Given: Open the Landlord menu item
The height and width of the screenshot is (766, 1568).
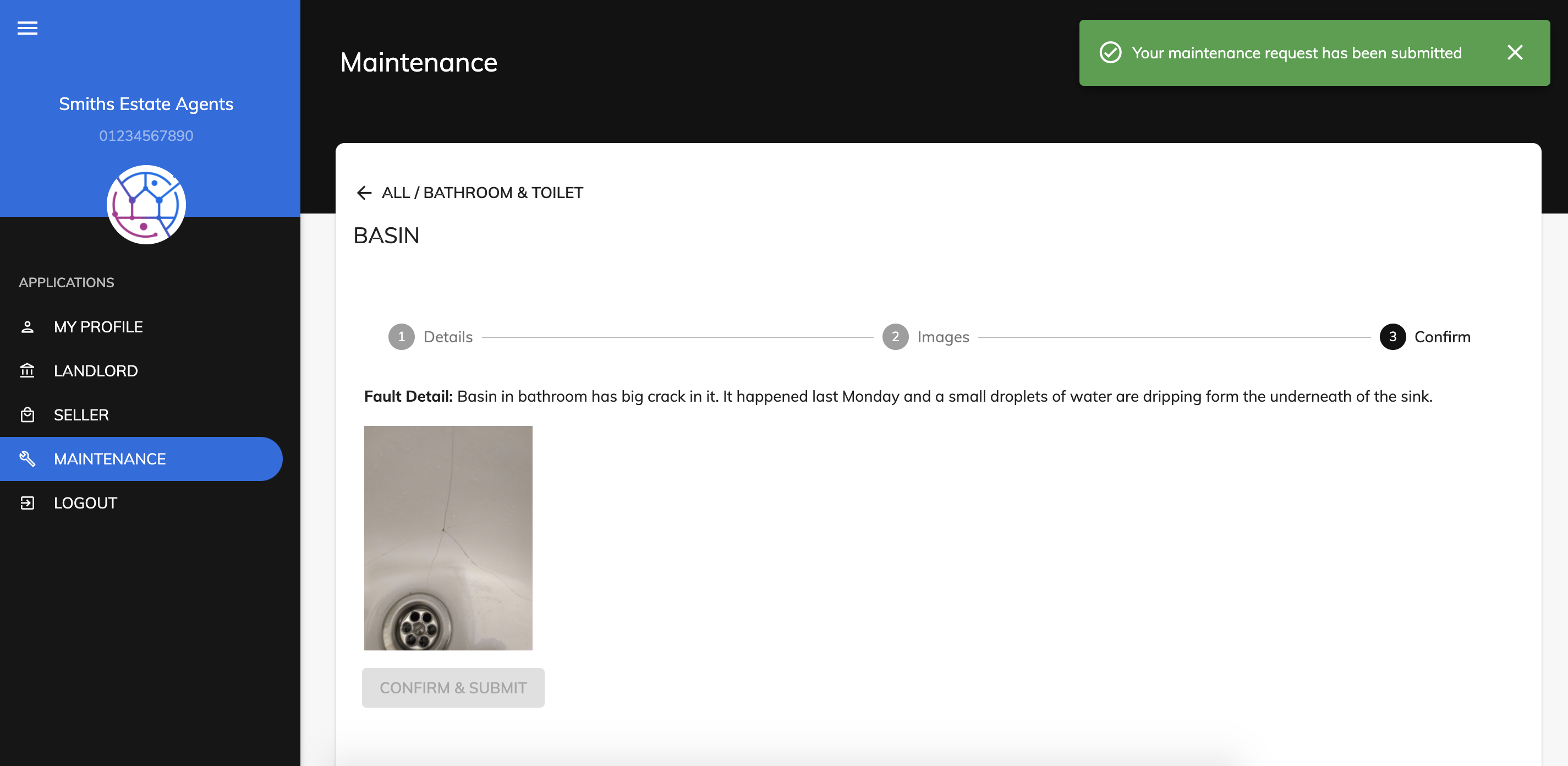Looking at the screenshot, I should pyautogui.click(x=96, y=371).
